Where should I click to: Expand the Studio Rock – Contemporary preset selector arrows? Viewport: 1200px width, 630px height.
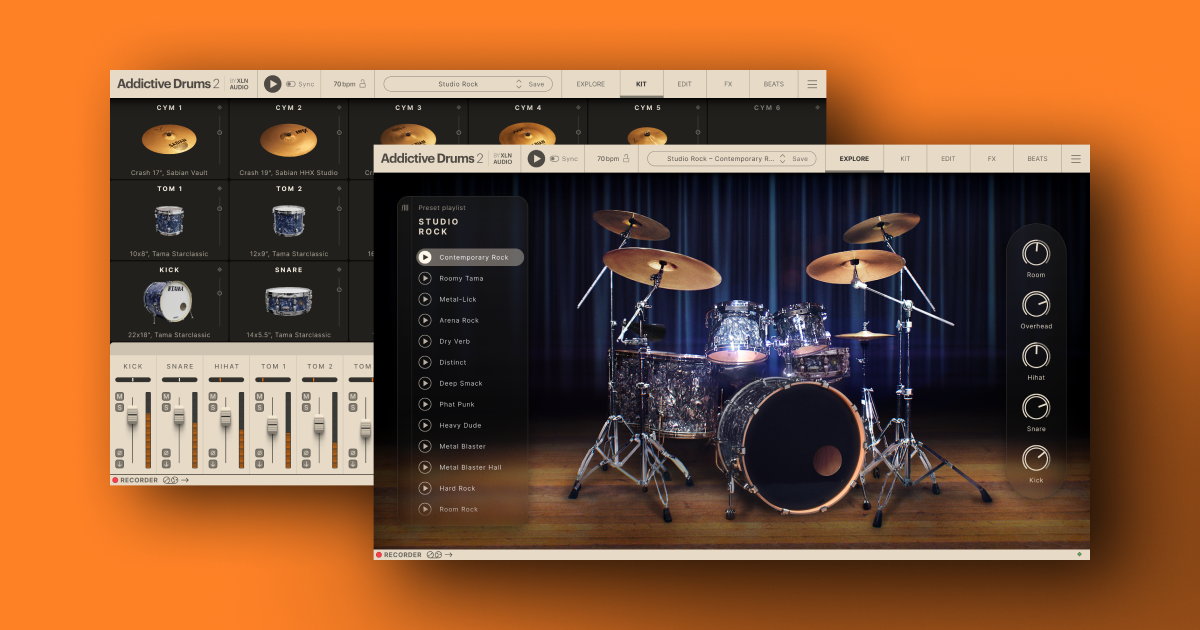782,159
